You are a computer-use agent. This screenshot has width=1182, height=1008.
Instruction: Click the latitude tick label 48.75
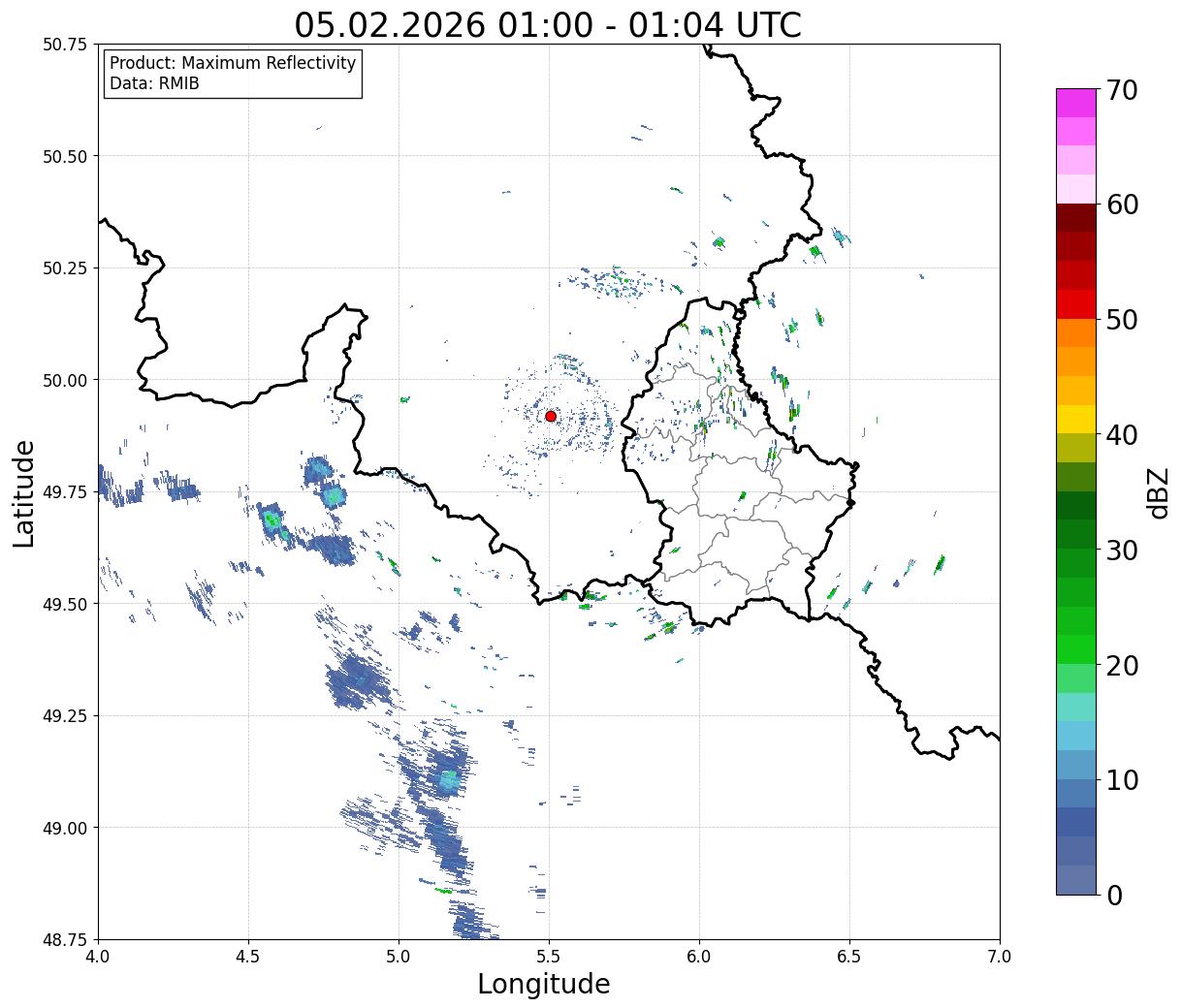(64, 939)
